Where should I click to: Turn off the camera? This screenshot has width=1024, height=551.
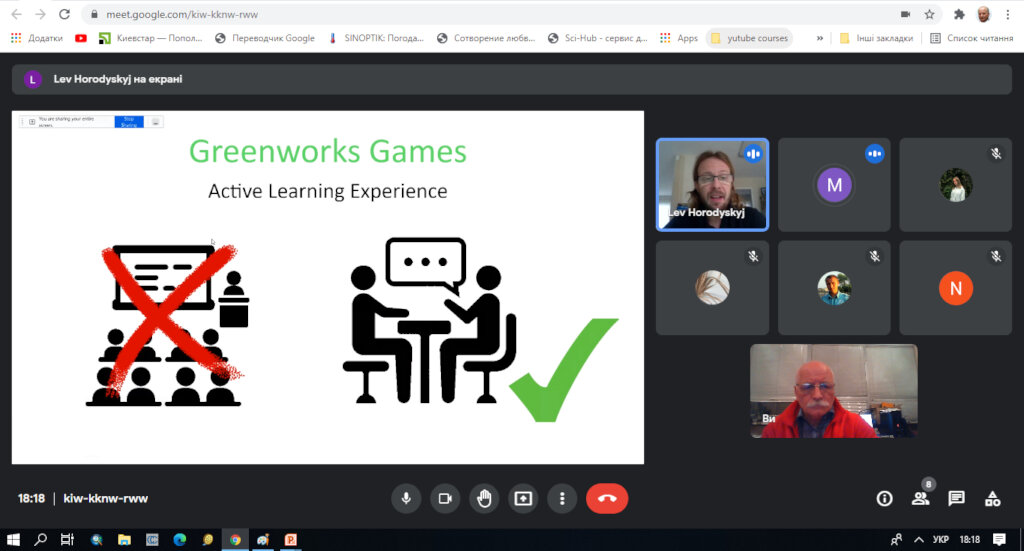coord(445,498)
